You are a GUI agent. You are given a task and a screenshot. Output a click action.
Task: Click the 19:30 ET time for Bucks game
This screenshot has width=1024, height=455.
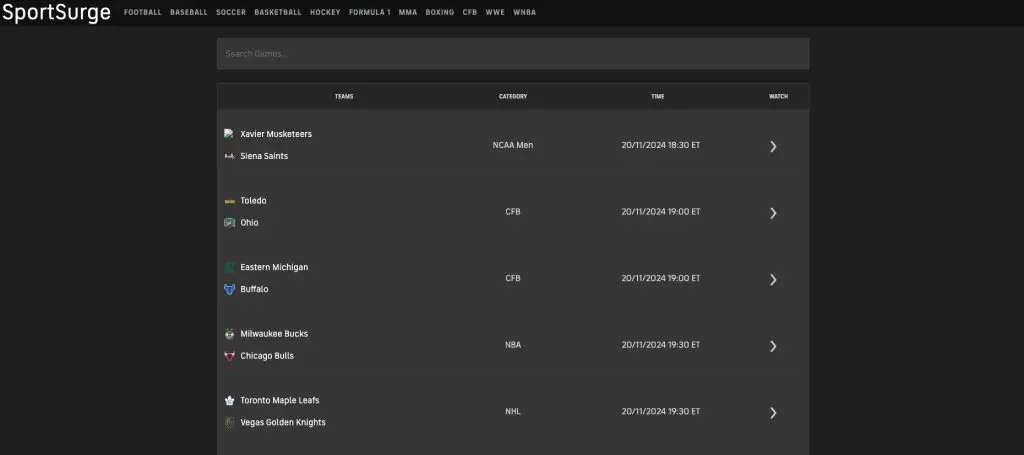(661, 345)
